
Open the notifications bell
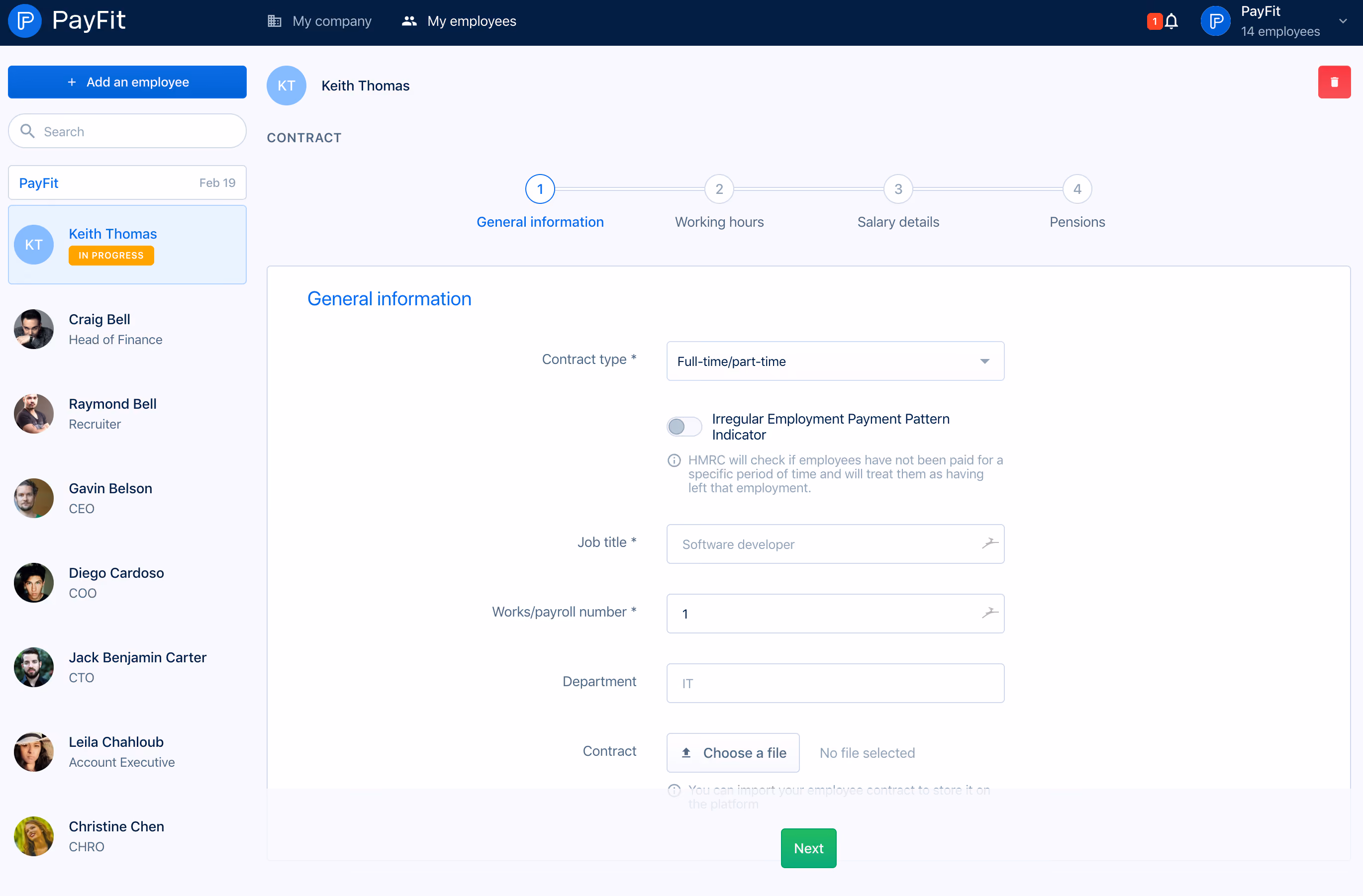(1171, 22)
